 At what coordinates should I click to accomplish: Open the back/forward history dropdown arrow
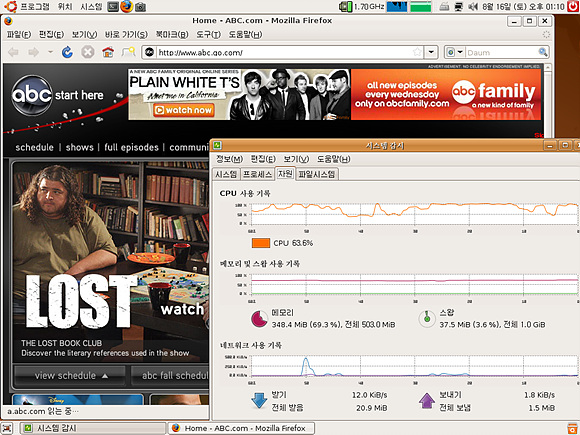[50, 52]
